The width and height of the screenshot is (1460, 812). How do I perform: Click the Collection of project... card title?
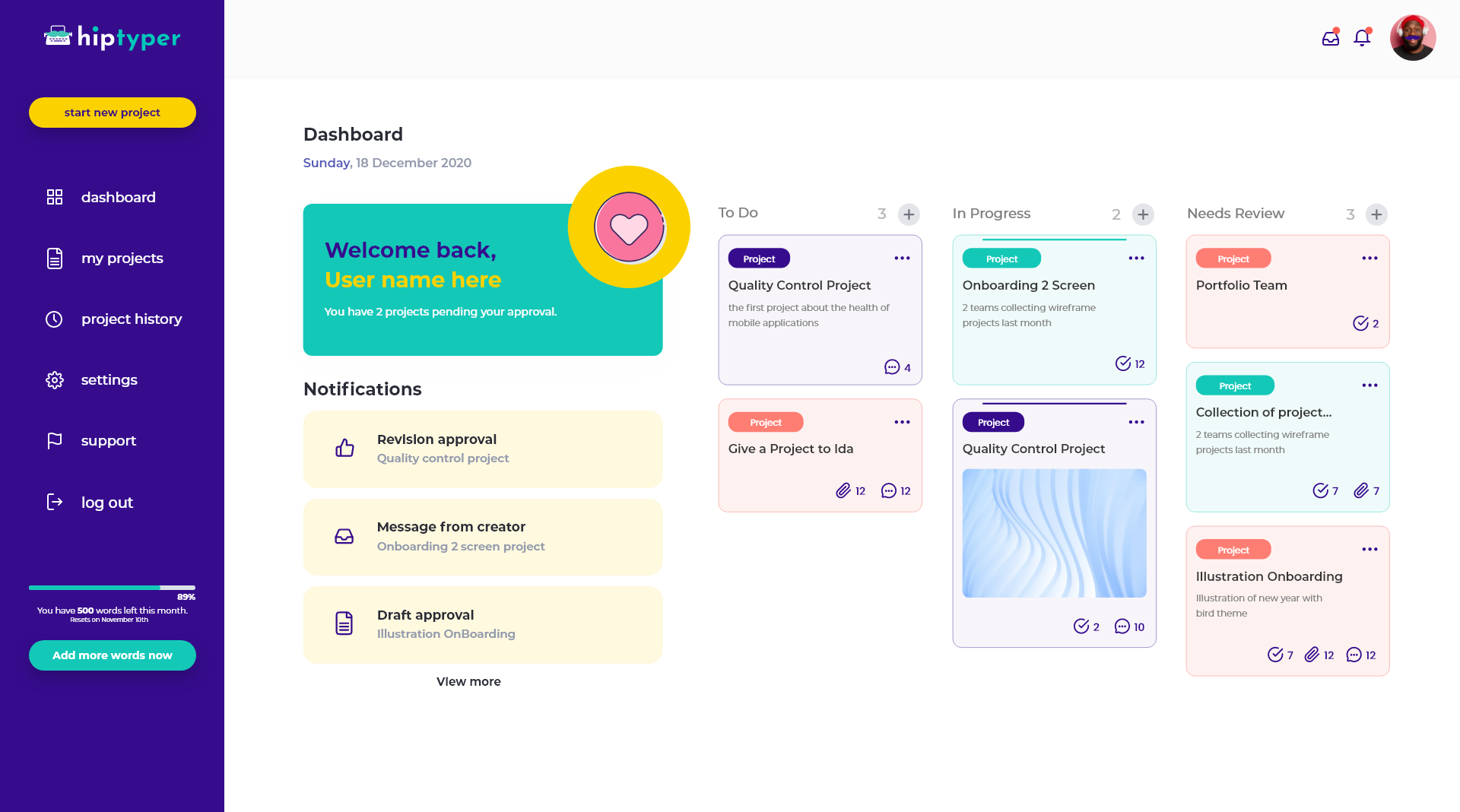[1264, 412]
